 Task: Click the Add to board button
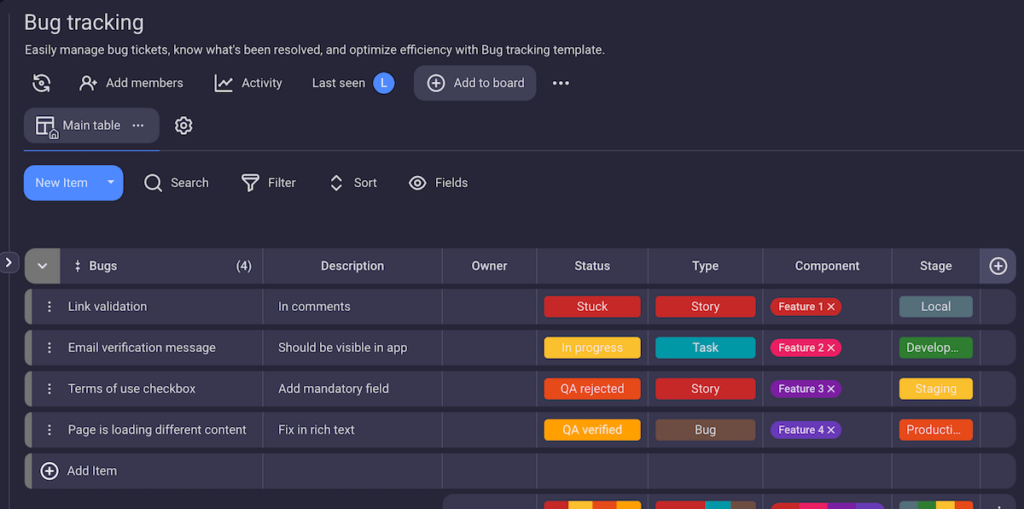point(475,83)
